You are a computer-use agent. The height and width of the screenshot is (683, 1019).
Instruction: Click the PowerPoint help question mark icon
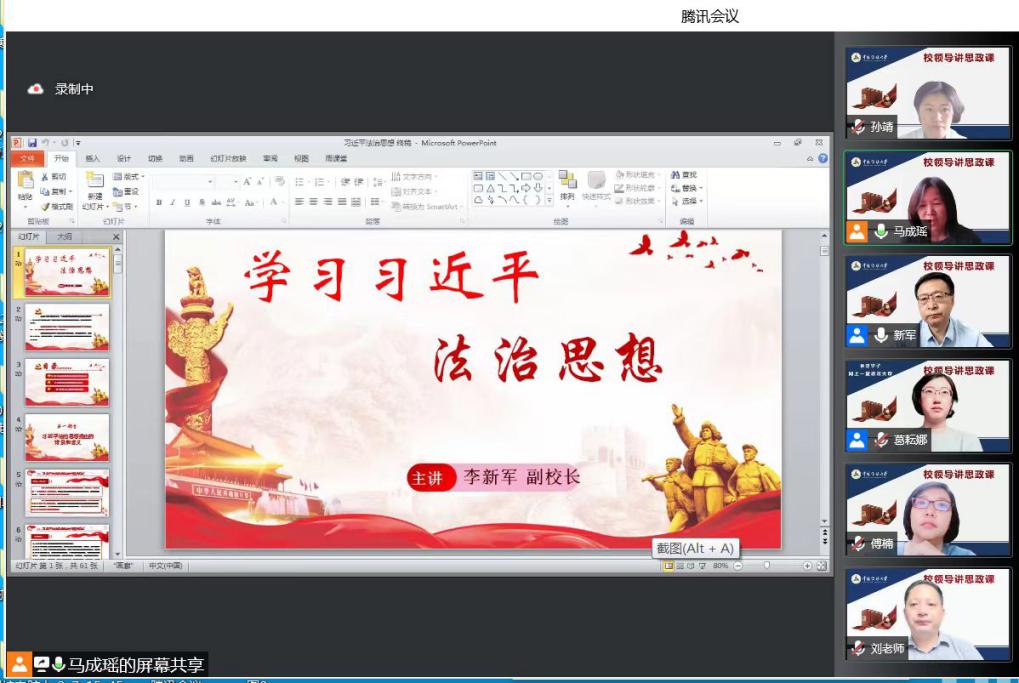click(x=823, y=158)
